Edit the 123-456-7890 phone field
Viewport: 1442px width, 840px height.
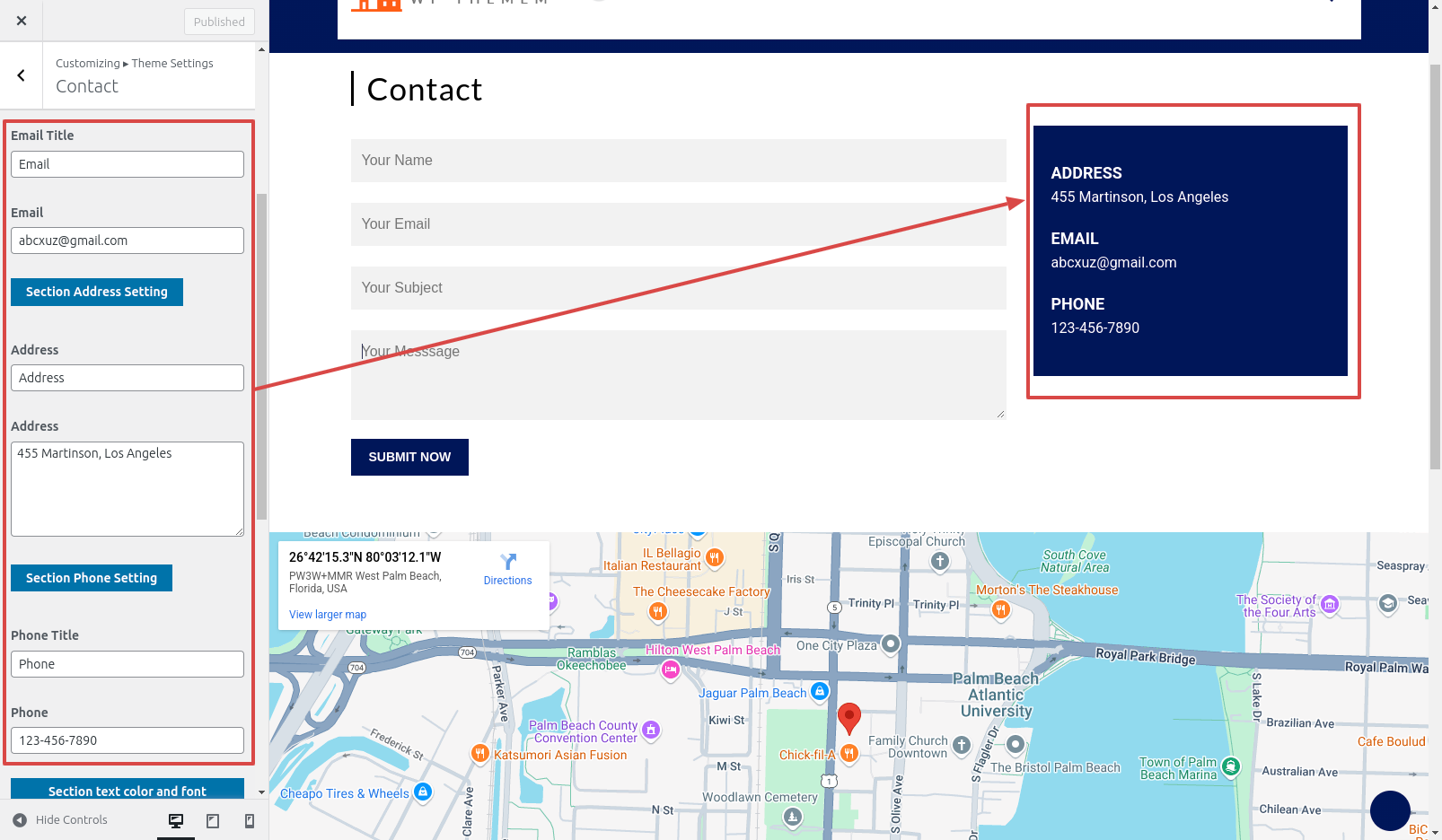coord(127,740)
